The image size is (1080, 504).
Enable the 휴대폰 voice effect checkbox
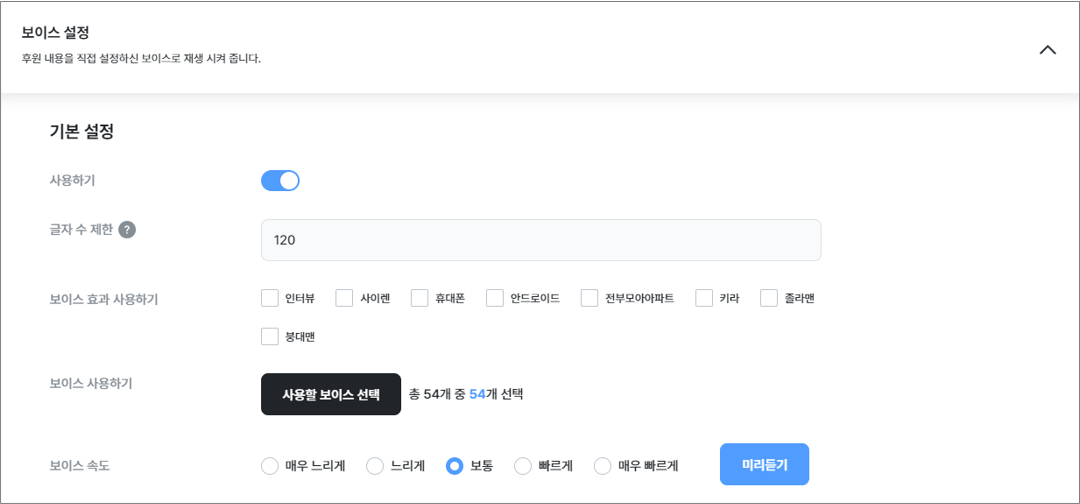click(x=419, y=298)
